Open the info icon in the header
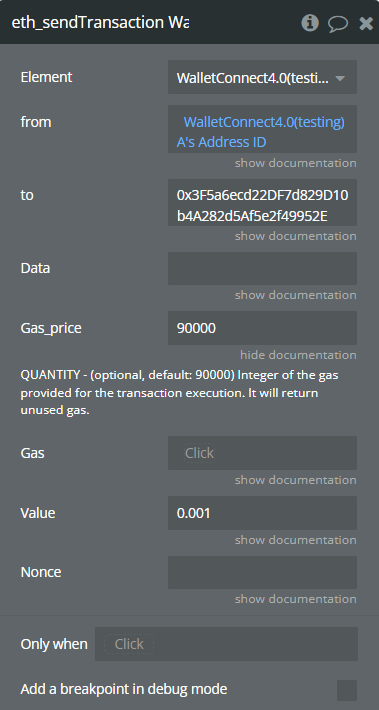 (310, 23)
